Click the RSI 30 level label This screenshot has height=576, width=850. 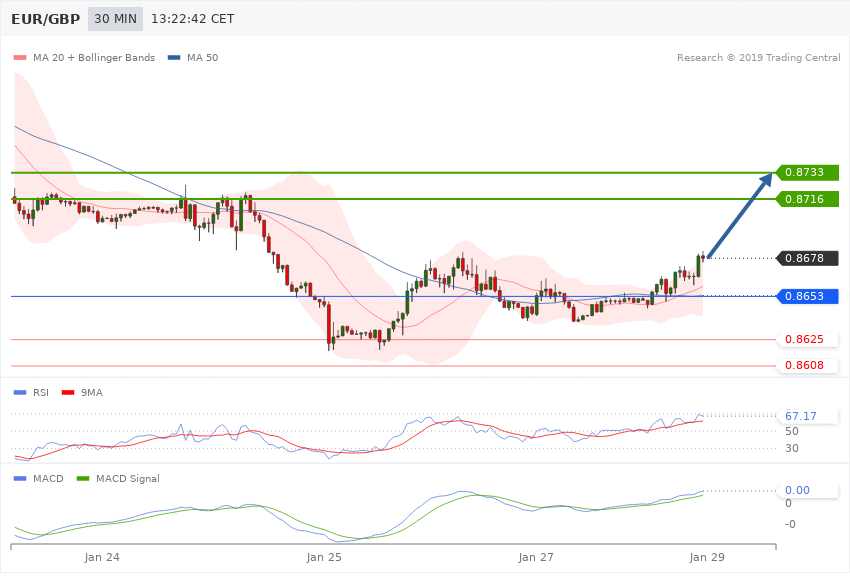(792, 448)
